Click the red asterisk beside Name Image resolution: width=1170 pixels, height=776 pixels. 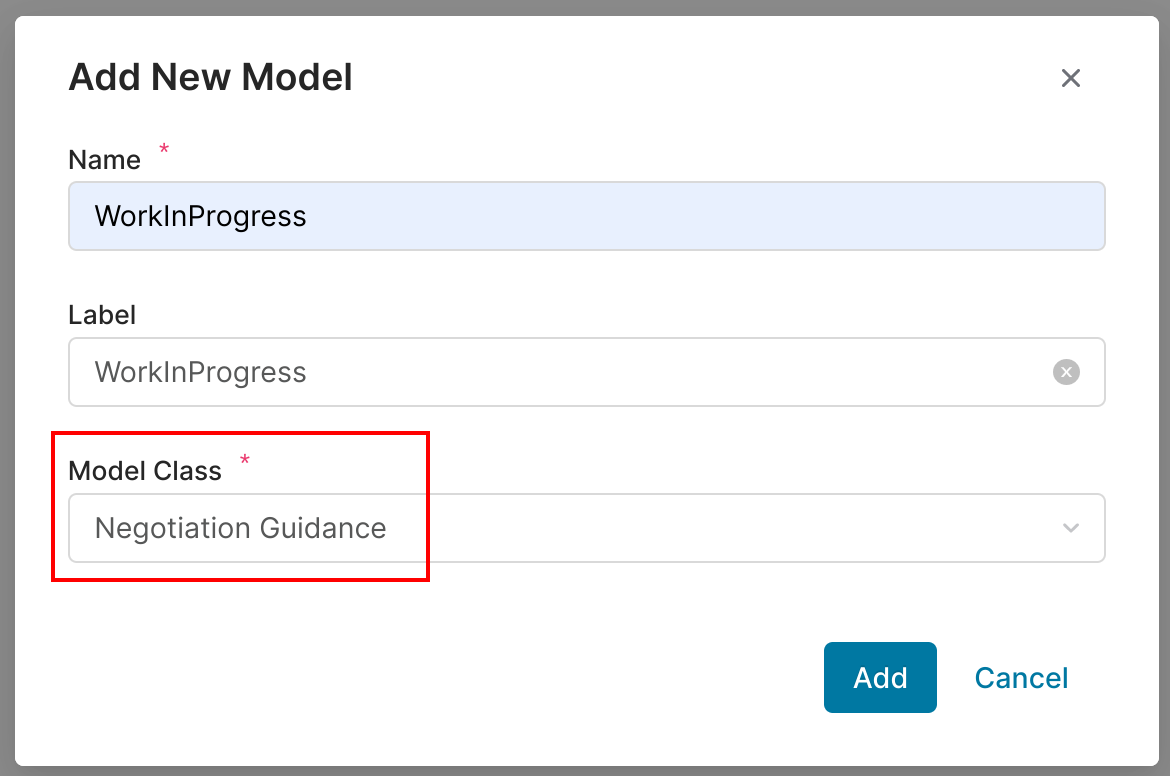click(164, 150)
